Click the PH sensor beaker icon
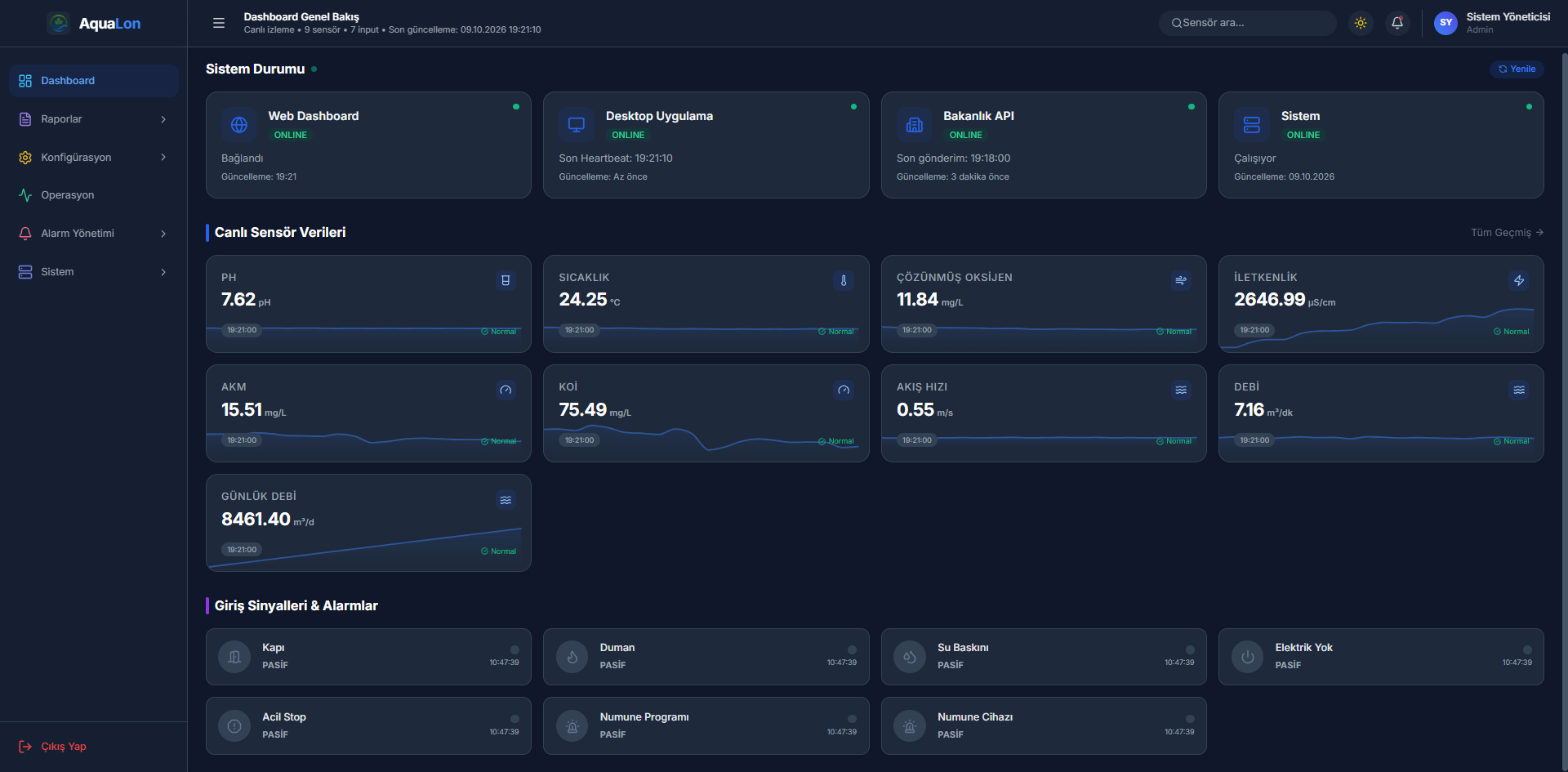The width and height of the screenshot is (1568, 772). 506,280
